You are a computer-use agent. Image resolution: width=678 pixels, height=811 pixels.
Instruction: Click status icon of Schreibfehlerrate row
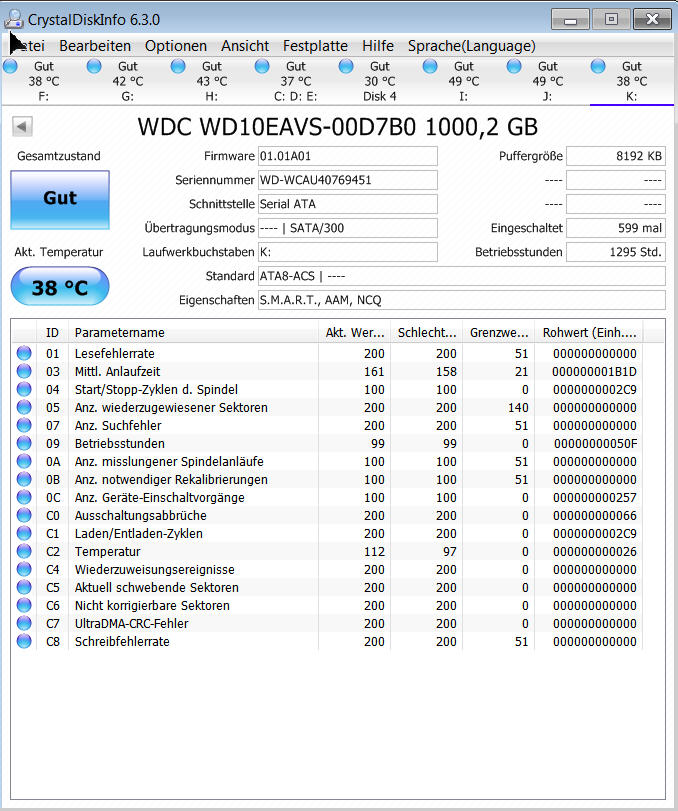click(24, 641)
